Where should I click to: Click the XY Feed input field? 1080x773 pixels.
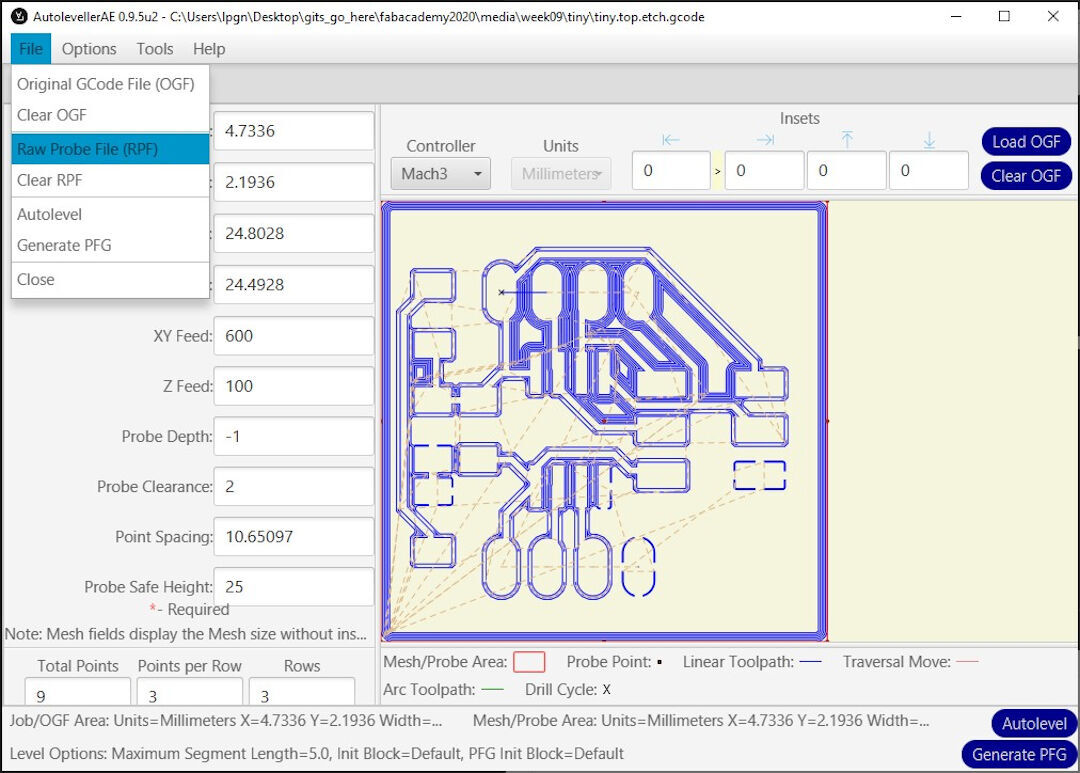tap(294, 336)
